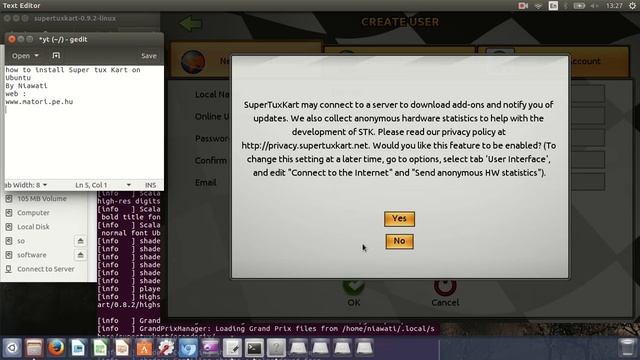
Task: Open the Trash in the dock
Action: pyautogui.click(x=627, y=348)
